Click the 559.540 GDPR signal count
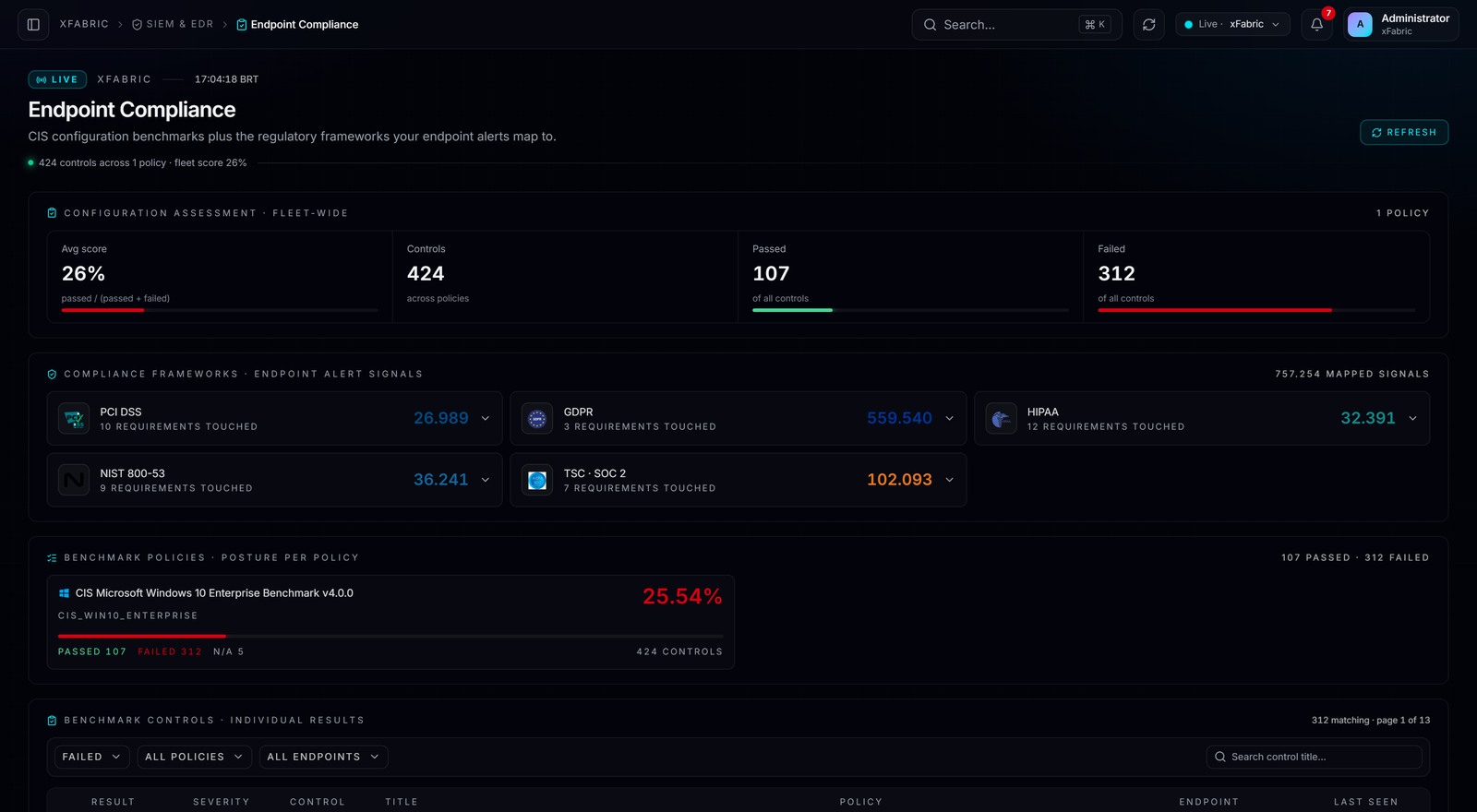Viewport: 1477px width, 812px height. coord(899,419)
